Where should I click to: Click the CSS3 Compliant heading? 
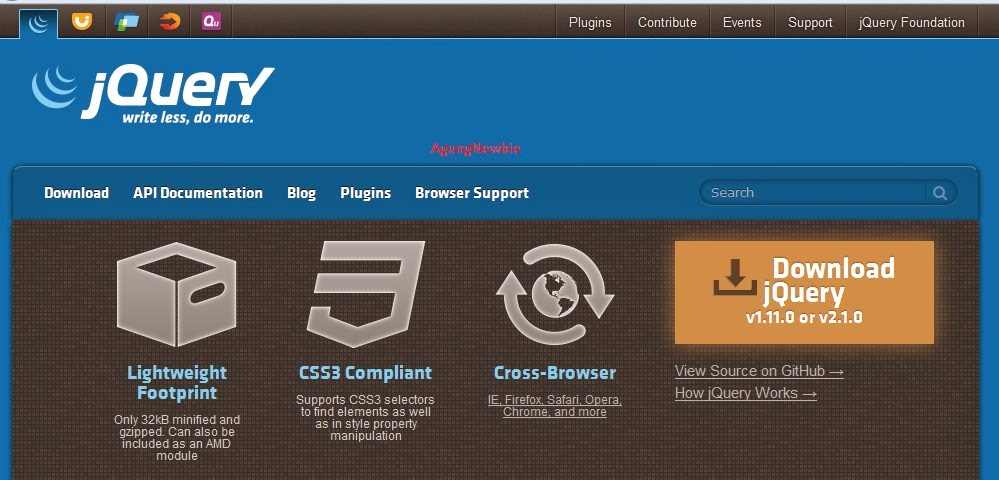(x=365, y=372)
